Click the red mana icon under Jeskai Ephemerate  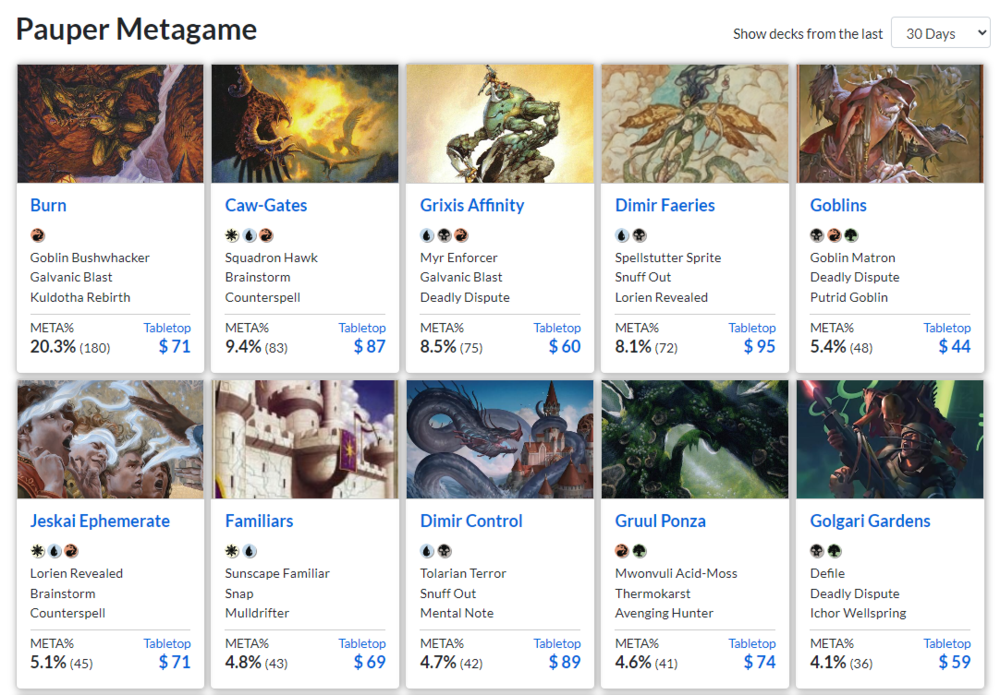pyautogui.click(x=71, y=551)
